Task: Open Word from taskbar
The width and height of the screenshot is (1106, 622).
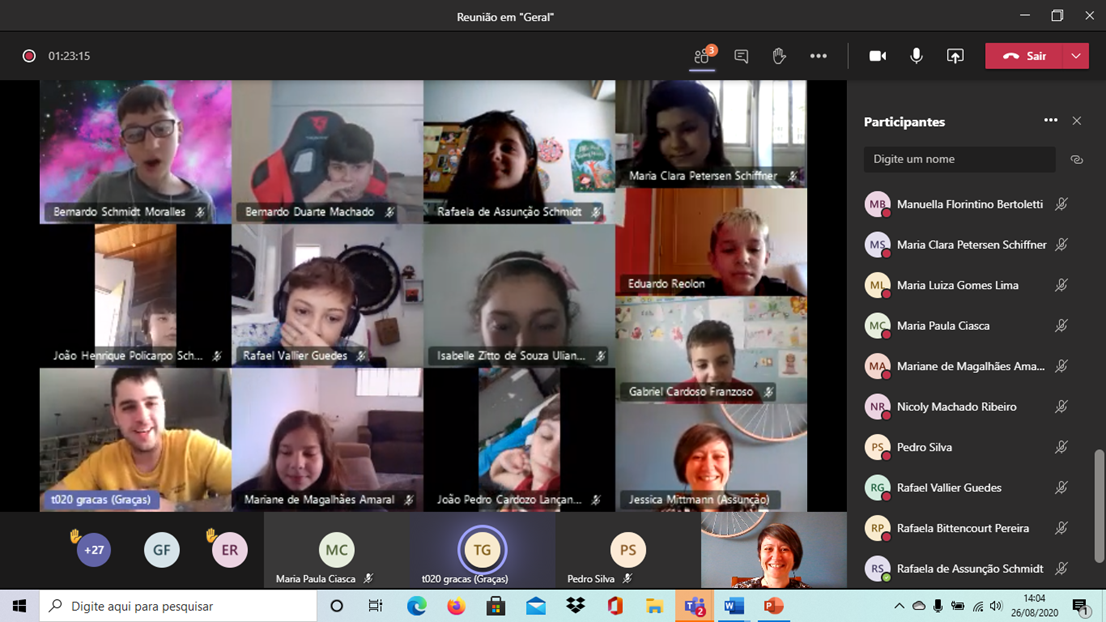Action: pos(734,606)
